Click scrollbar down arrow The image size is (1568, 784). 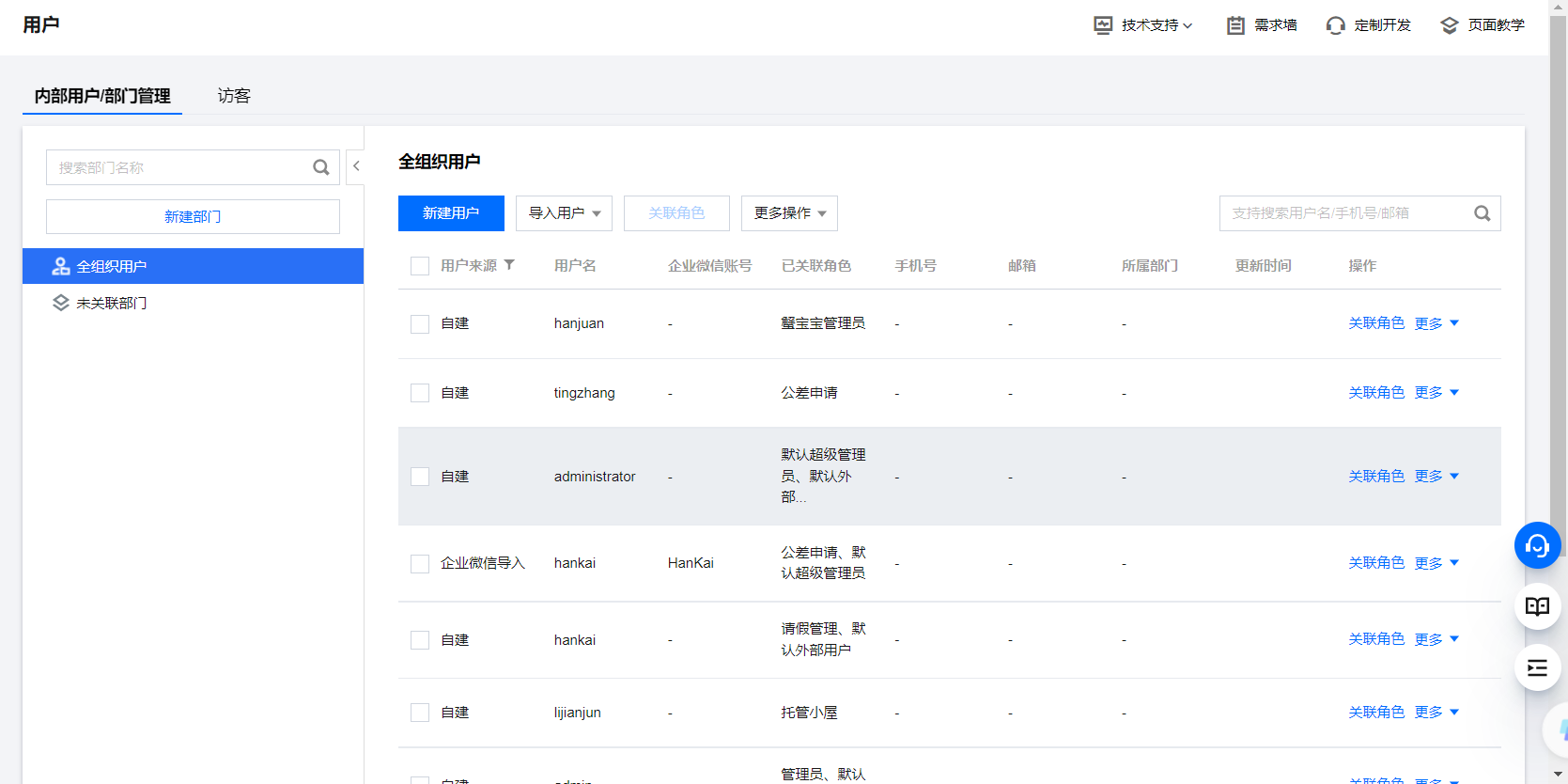(x=1559, y=775)
